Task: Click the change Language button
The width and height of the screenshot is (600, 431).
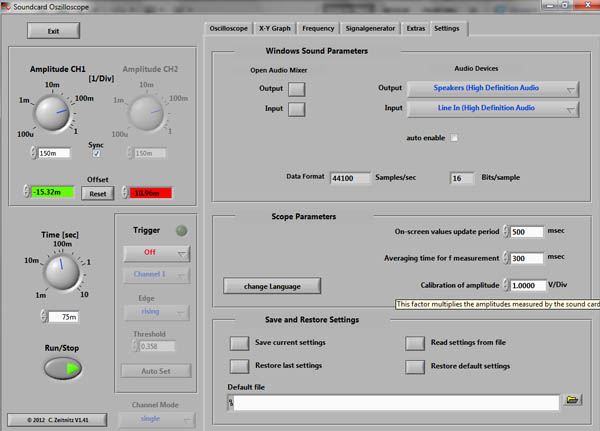Action: tap(271, 285)
